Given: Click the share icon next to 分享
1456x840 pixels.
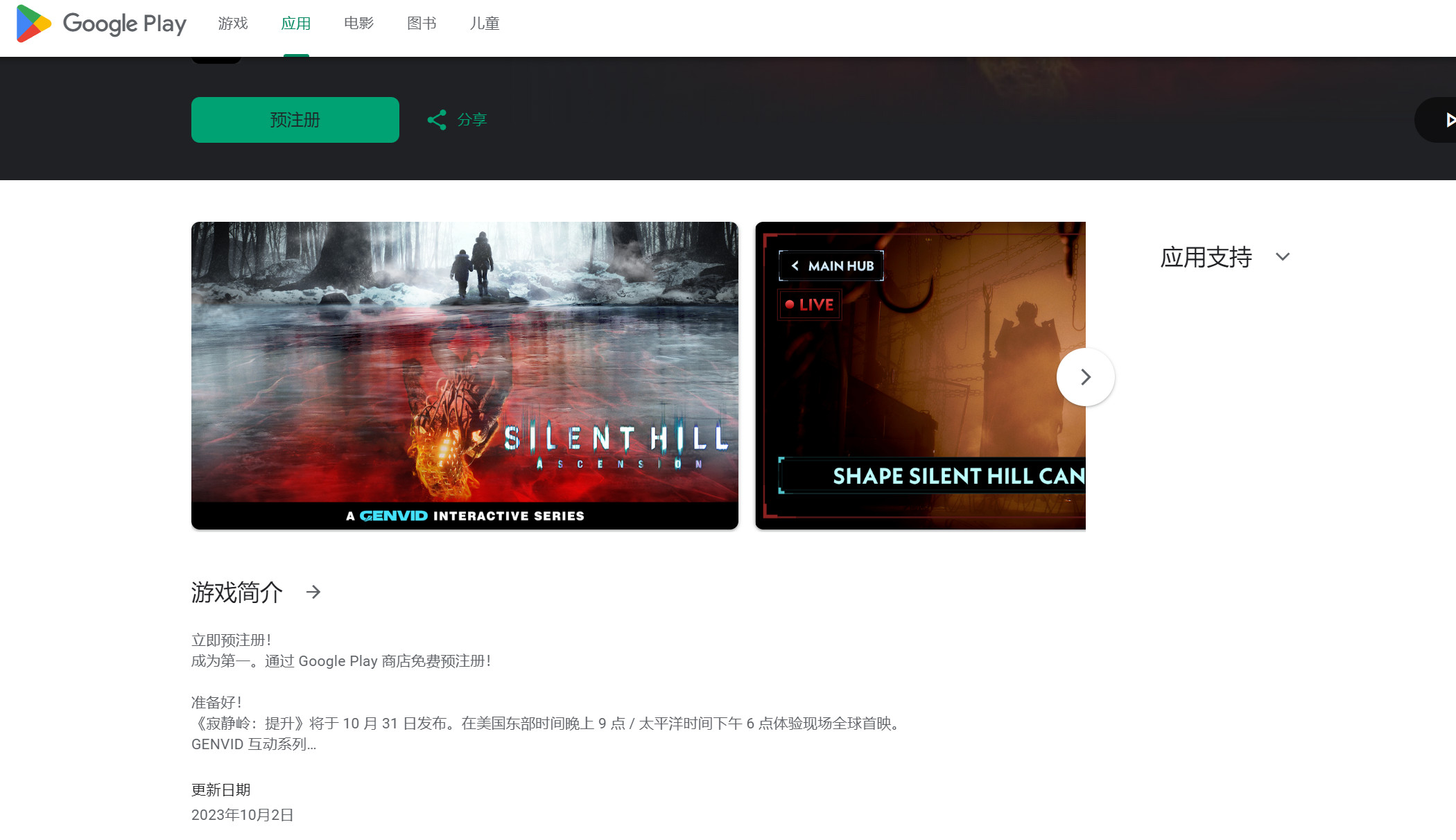Looking at the screenshot, I should click(437, 119).
